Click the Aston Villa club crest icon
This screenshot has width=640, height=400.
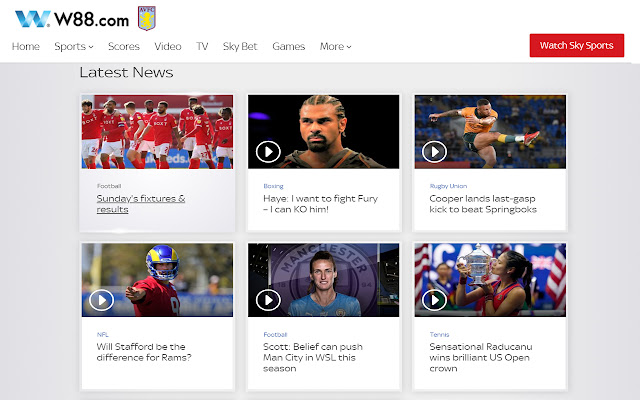coord(146,18)
